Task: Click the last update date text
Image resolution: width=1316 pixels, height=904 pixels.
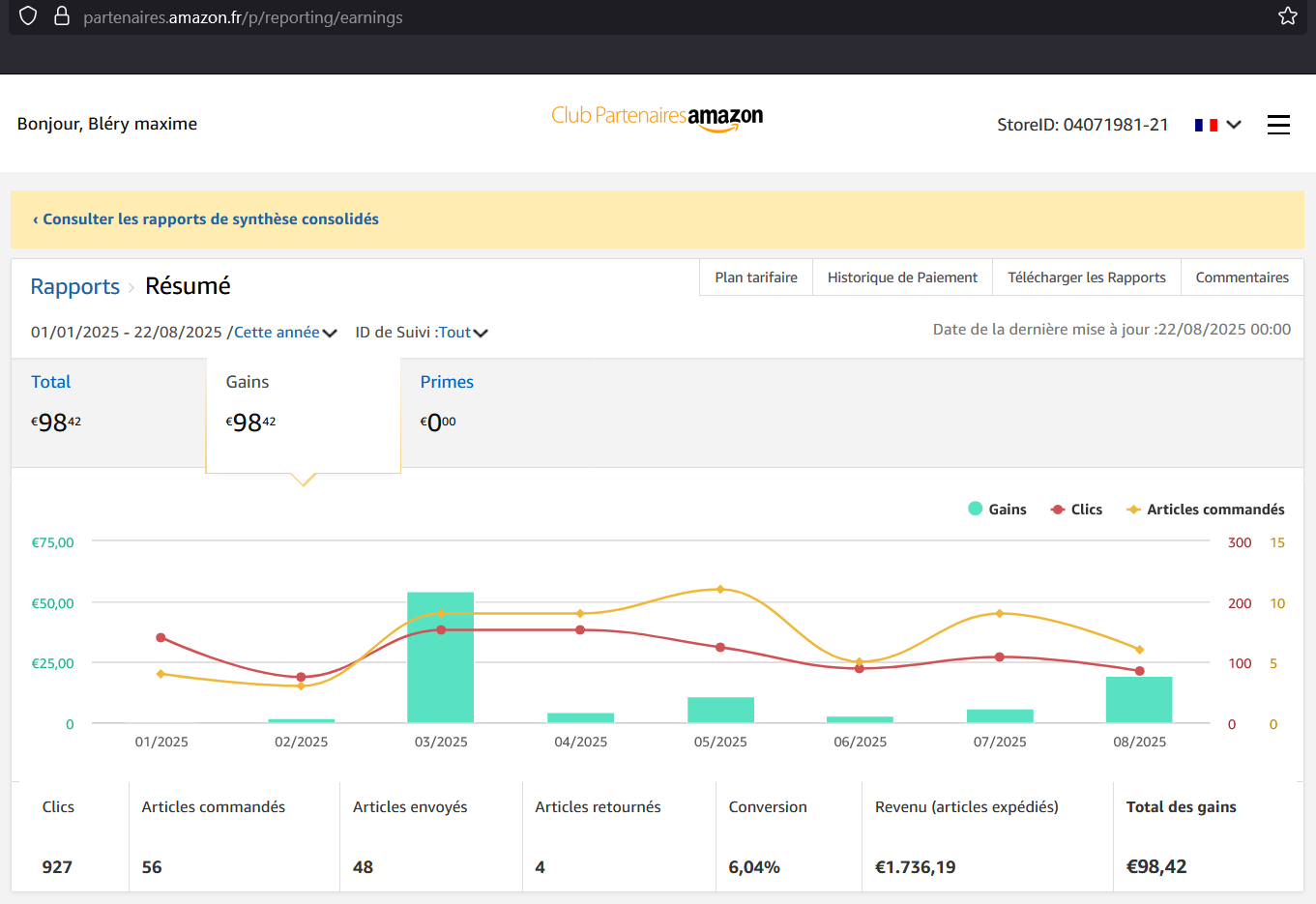Action: (1112, 330)
